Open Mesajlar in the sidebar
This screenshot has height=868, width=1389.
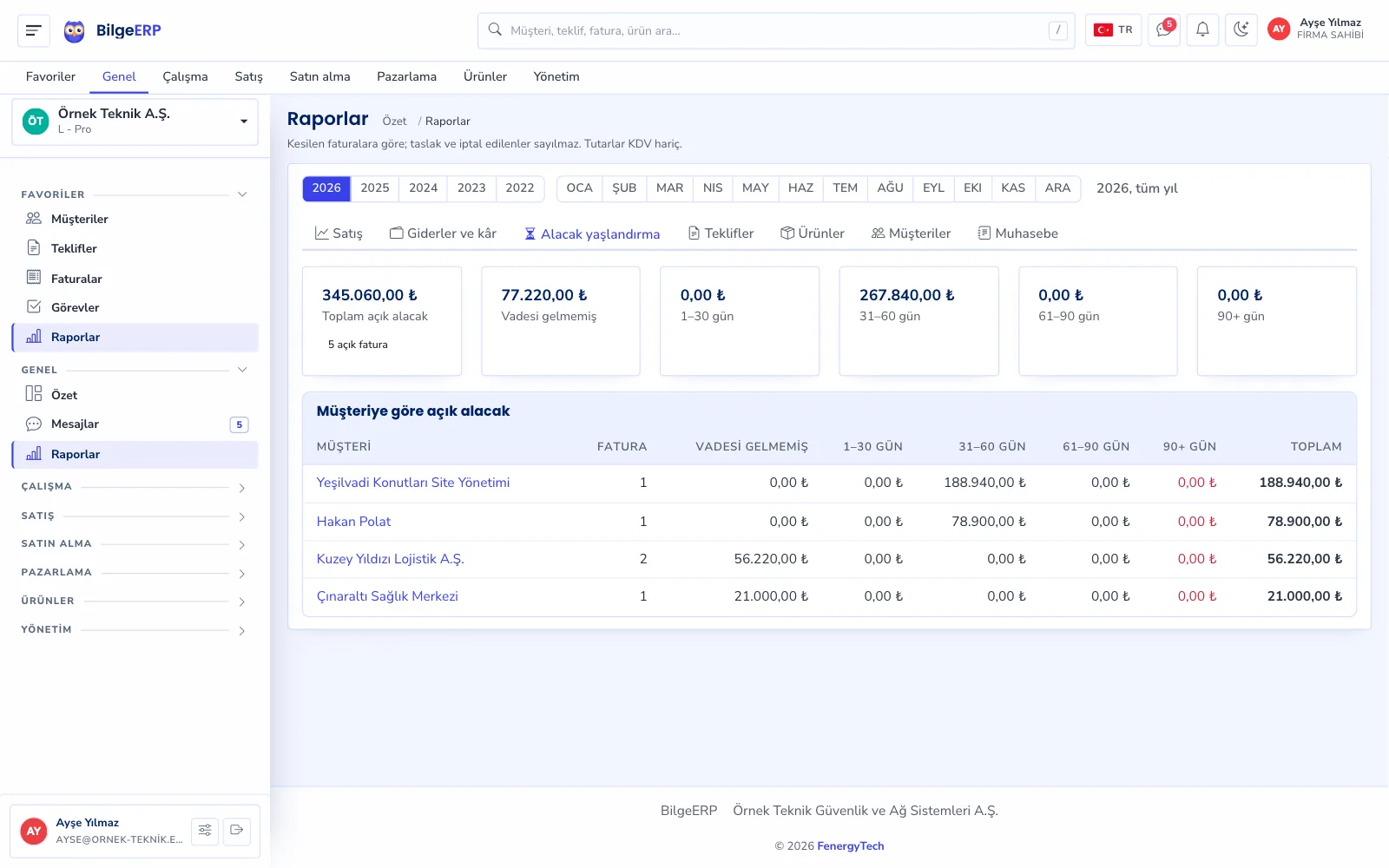tap(135, 424)
